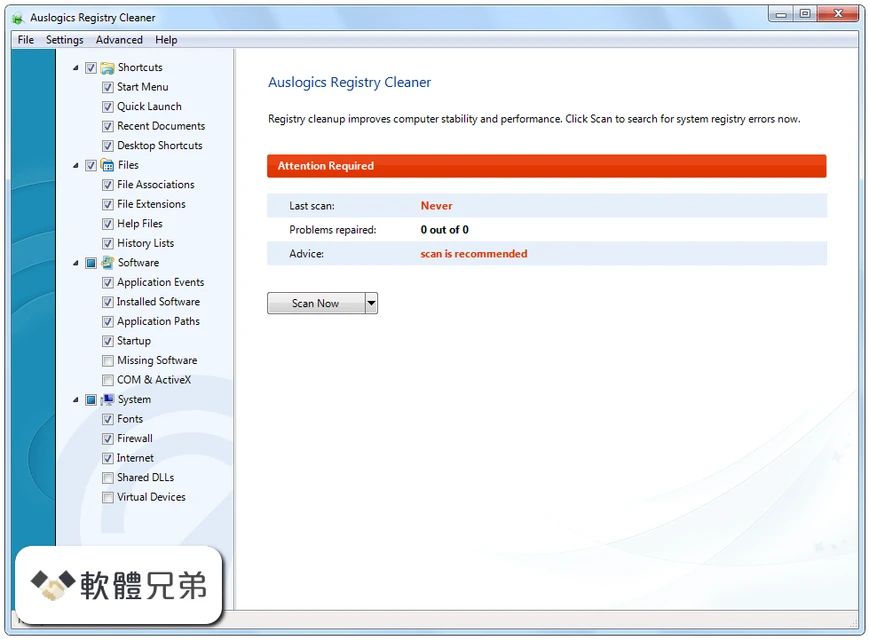869x640 pixels.
Task: Click the Shortcuts folder icon
Action: click(108, 68)
